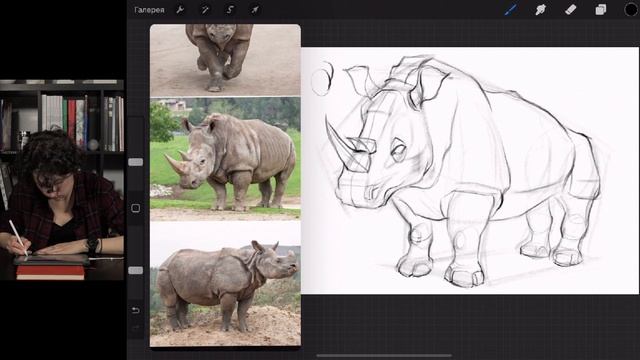The width and height of the screenshot is (640, 360).
Task: Open the Actions wrench menu
Action: pyautogui.click(x=180, y=9)
